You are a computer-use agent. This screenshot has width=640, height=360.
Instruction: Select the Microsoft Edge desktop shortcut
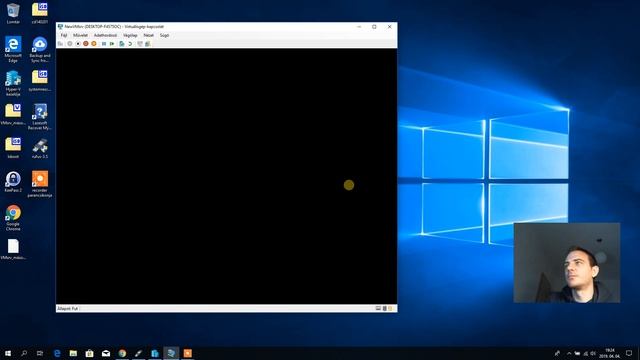[13, 49]
